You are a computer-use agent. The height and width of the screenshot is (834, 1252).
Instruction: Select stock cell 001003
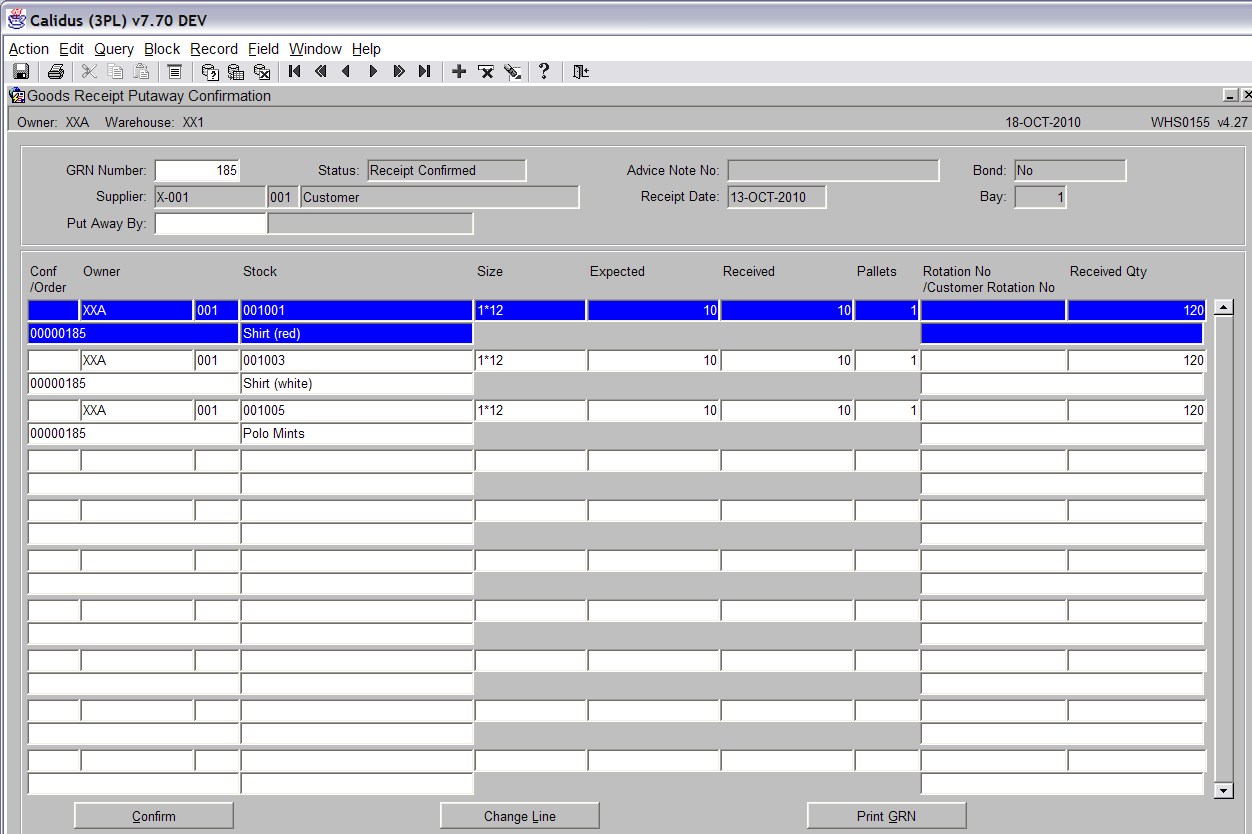[357, 360]
